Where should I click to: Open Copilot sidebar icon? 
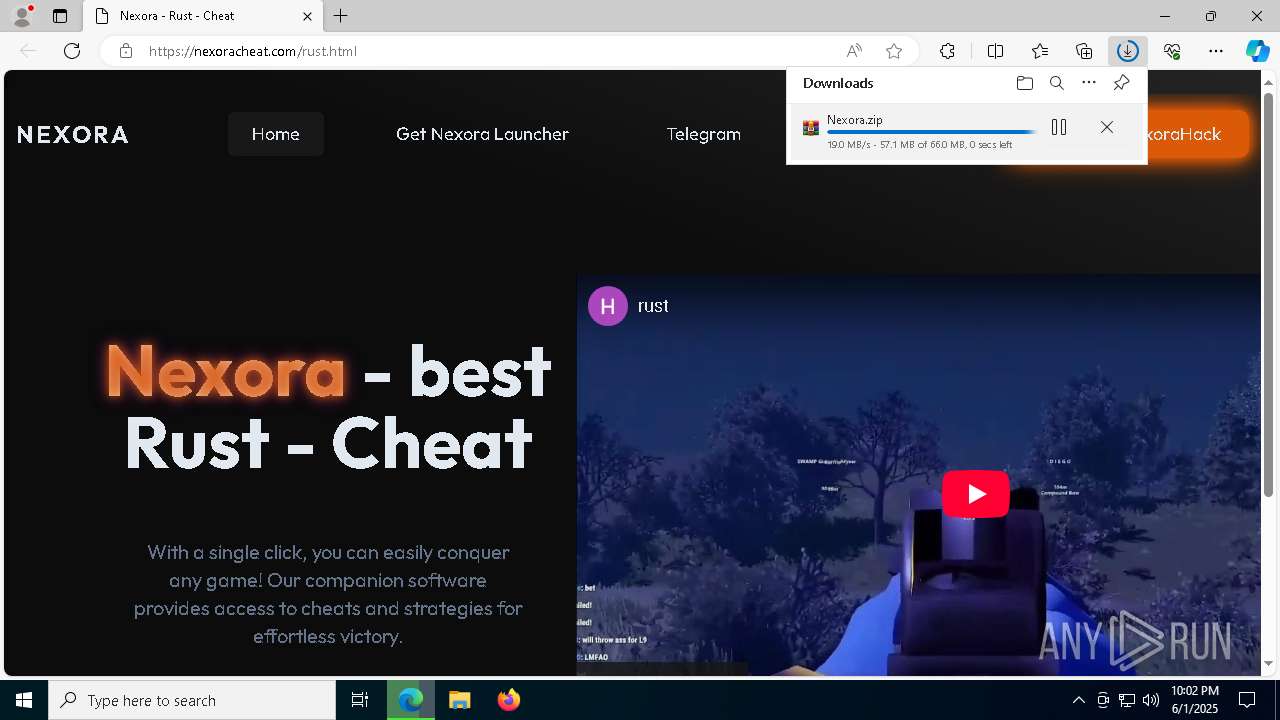pos(1257,51)
